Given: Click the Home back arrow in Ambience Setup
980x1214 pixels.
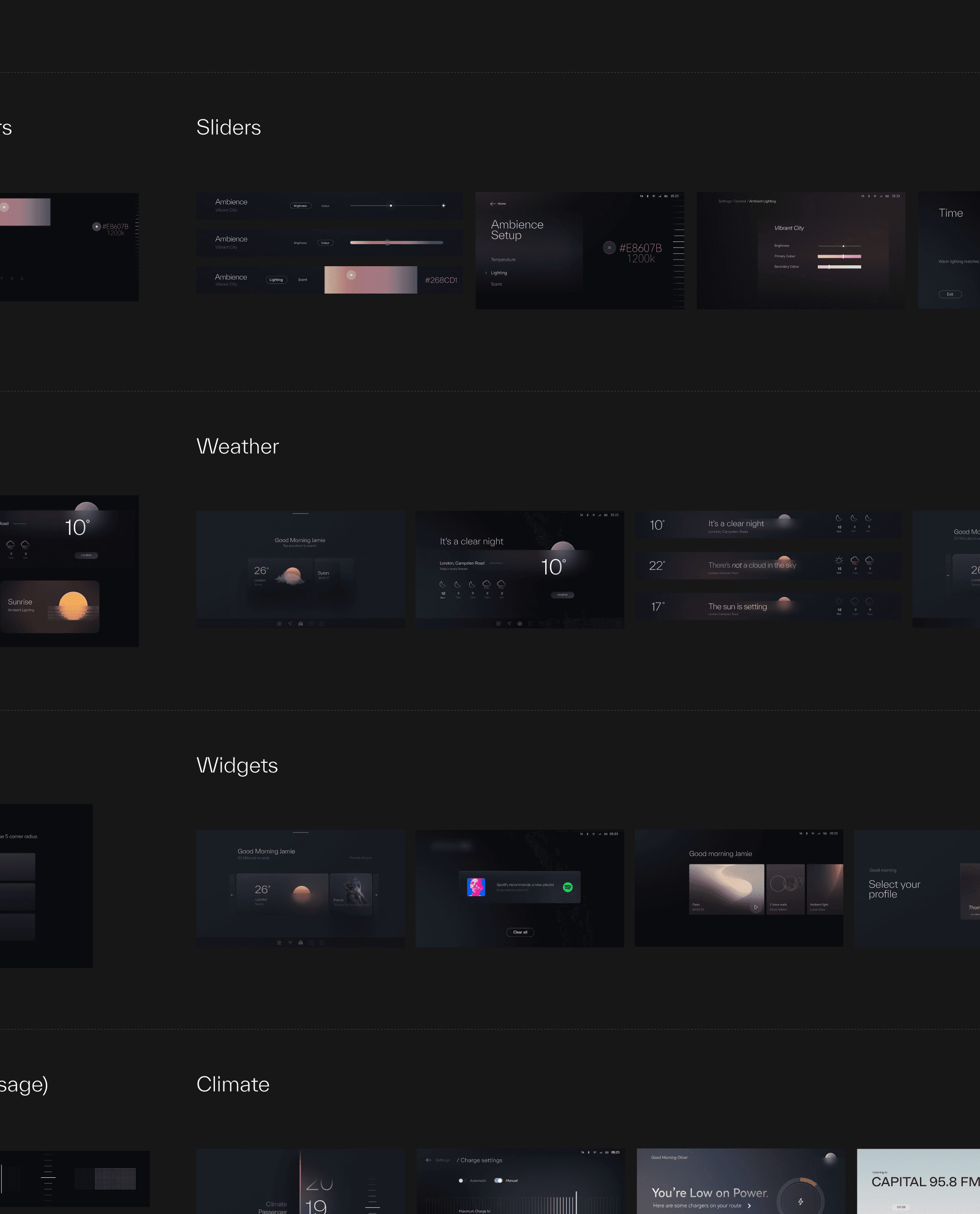Looking at the screenshot, I should [493, 204].
